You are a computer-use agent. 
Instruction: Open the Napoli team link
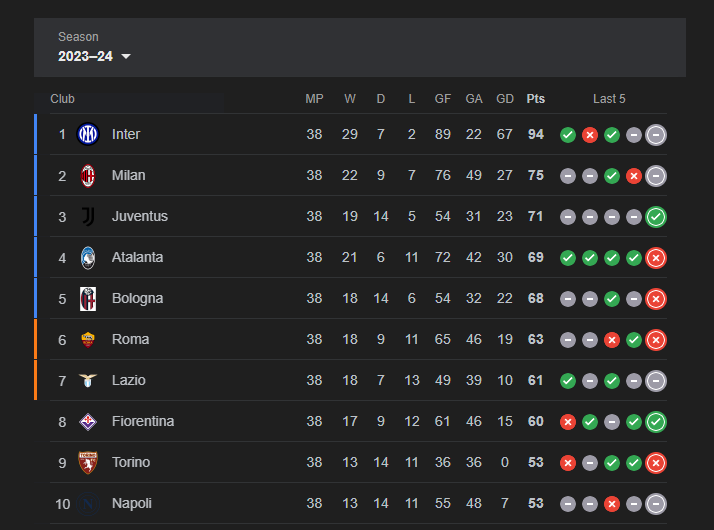click(131, 503)
